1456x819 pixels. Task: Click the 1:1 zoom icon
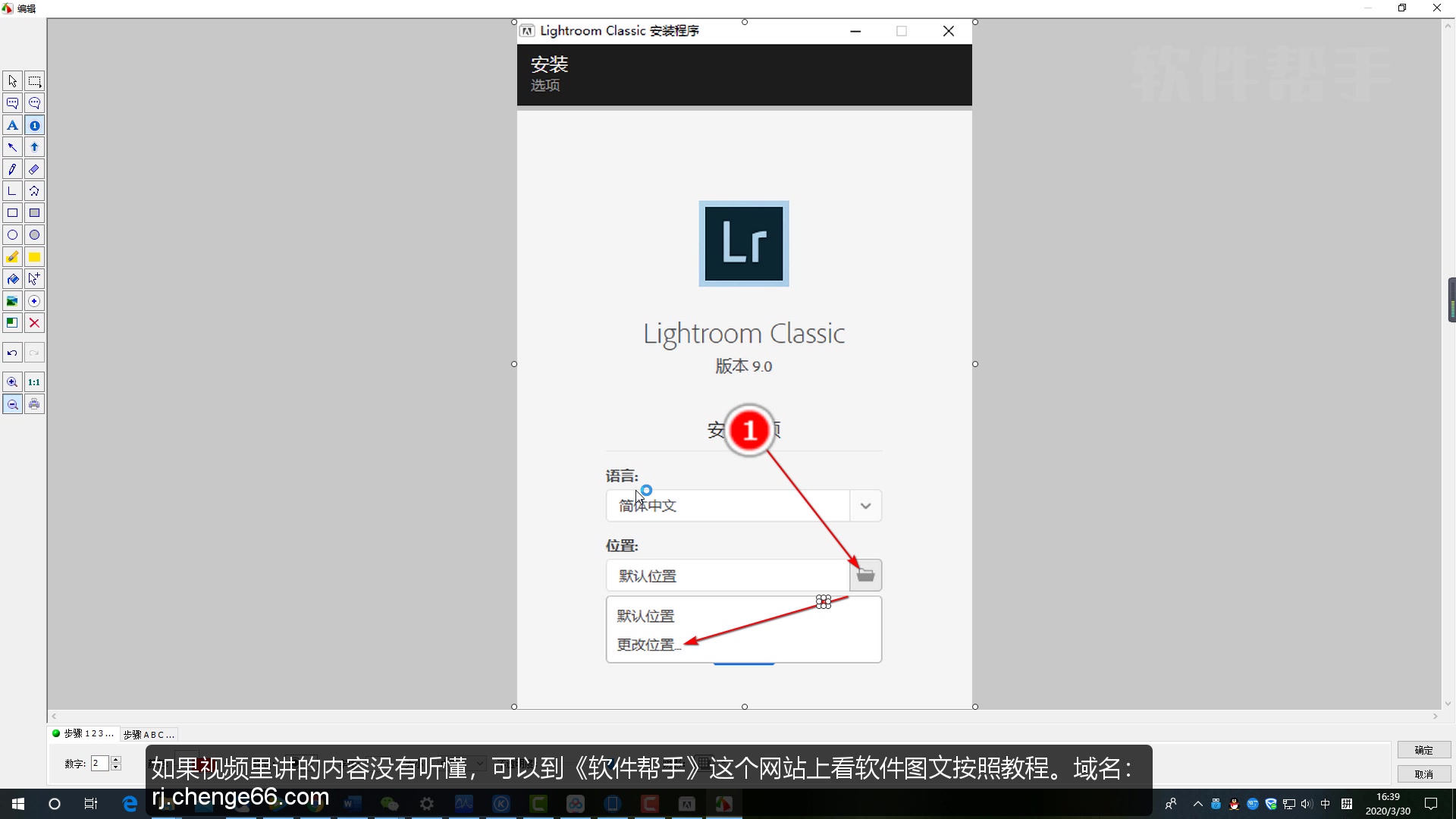coord(34,382)
